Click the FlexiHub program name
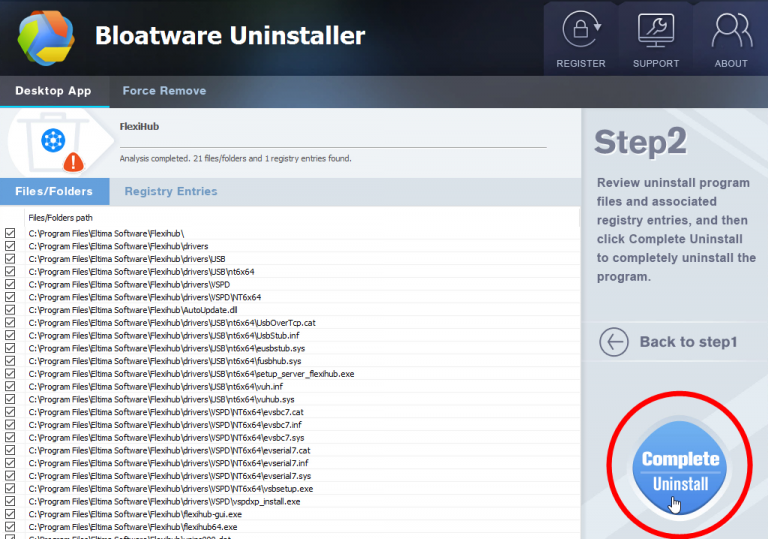The image size is (768, 539). click(139, 126)
